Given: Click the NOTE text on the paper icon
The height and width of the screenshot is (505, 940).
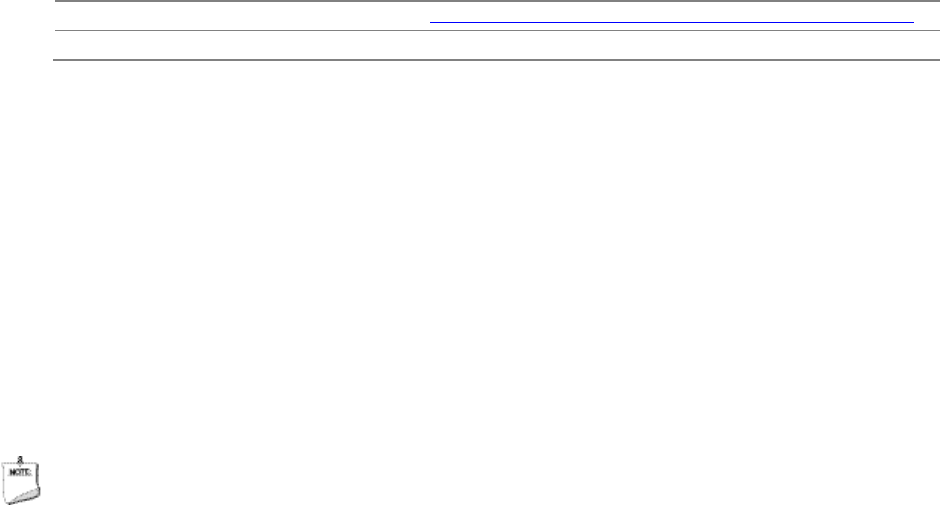Looking at the screenshot, I should (20, 472).
